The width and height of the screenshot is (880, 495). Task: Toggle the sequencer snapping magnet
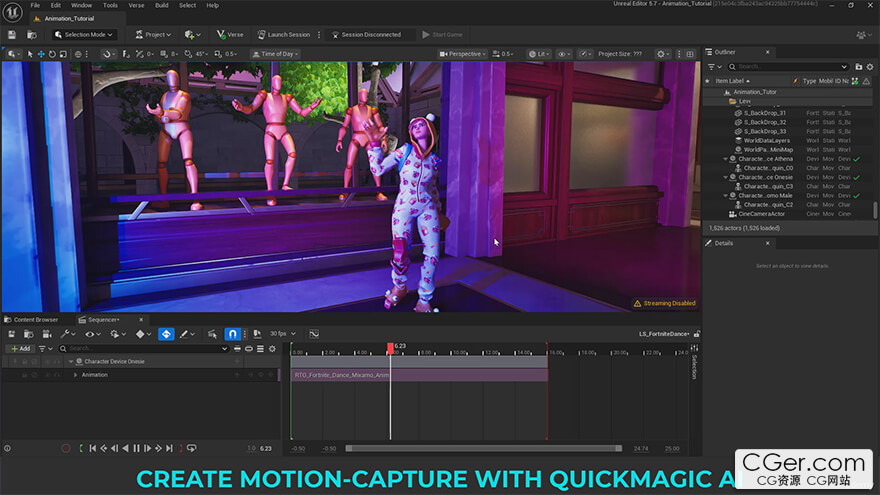(x=232, y=334)
